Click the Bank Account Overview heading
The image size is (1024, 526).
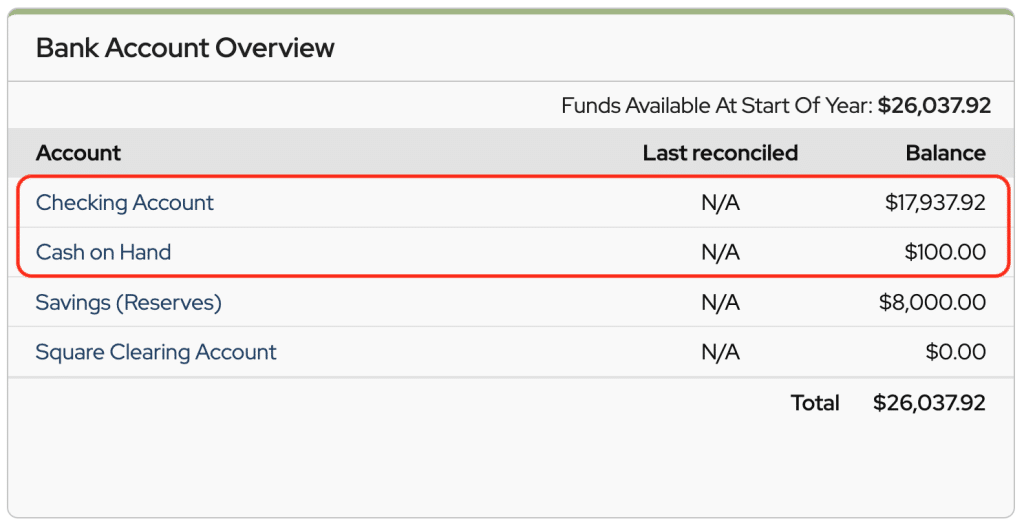click(185, 48)
